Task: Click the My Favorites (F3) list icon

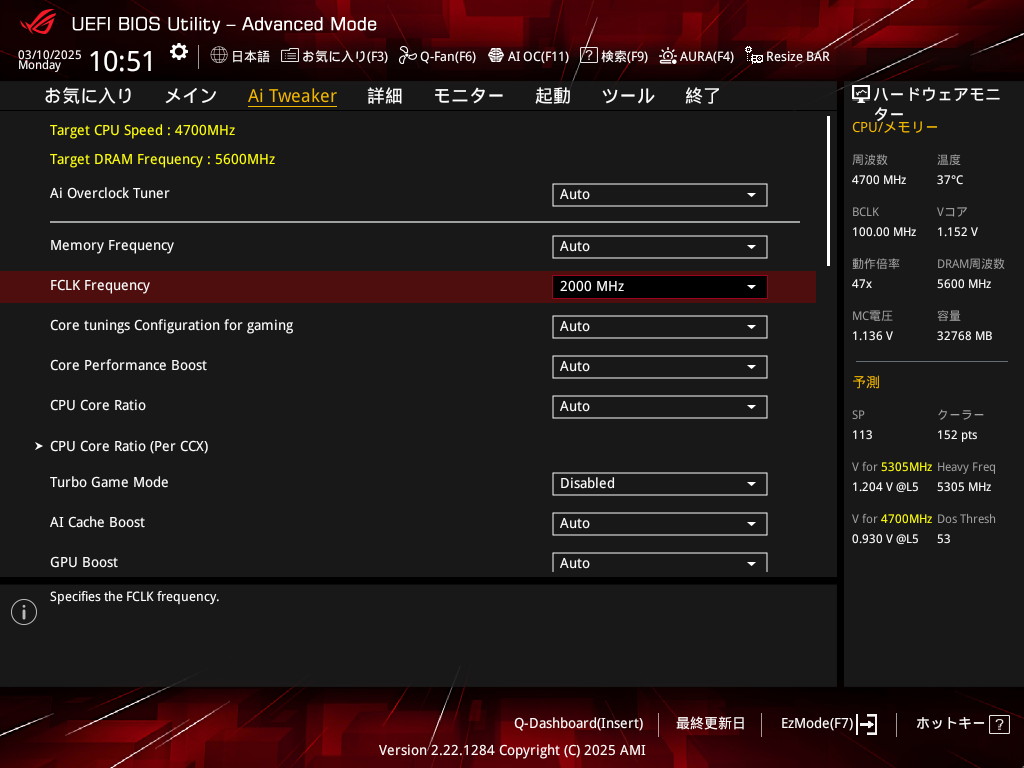Action: [290, 56]
